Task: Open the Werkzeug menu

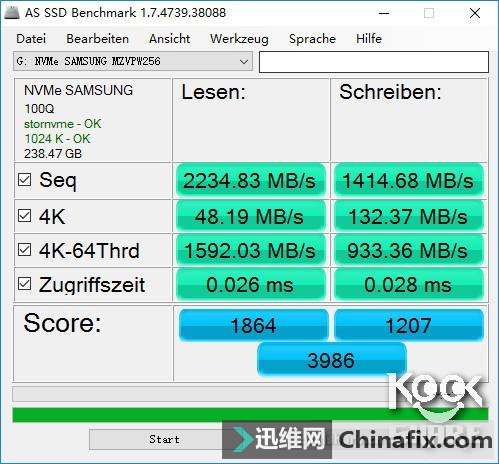Action: (x=239, y=39)
